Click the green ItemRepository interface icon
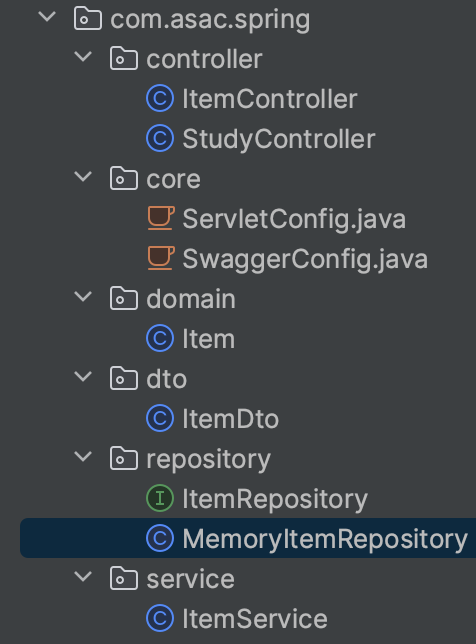Viewport: 476px width, 644px height. click(x=160, y=498)
